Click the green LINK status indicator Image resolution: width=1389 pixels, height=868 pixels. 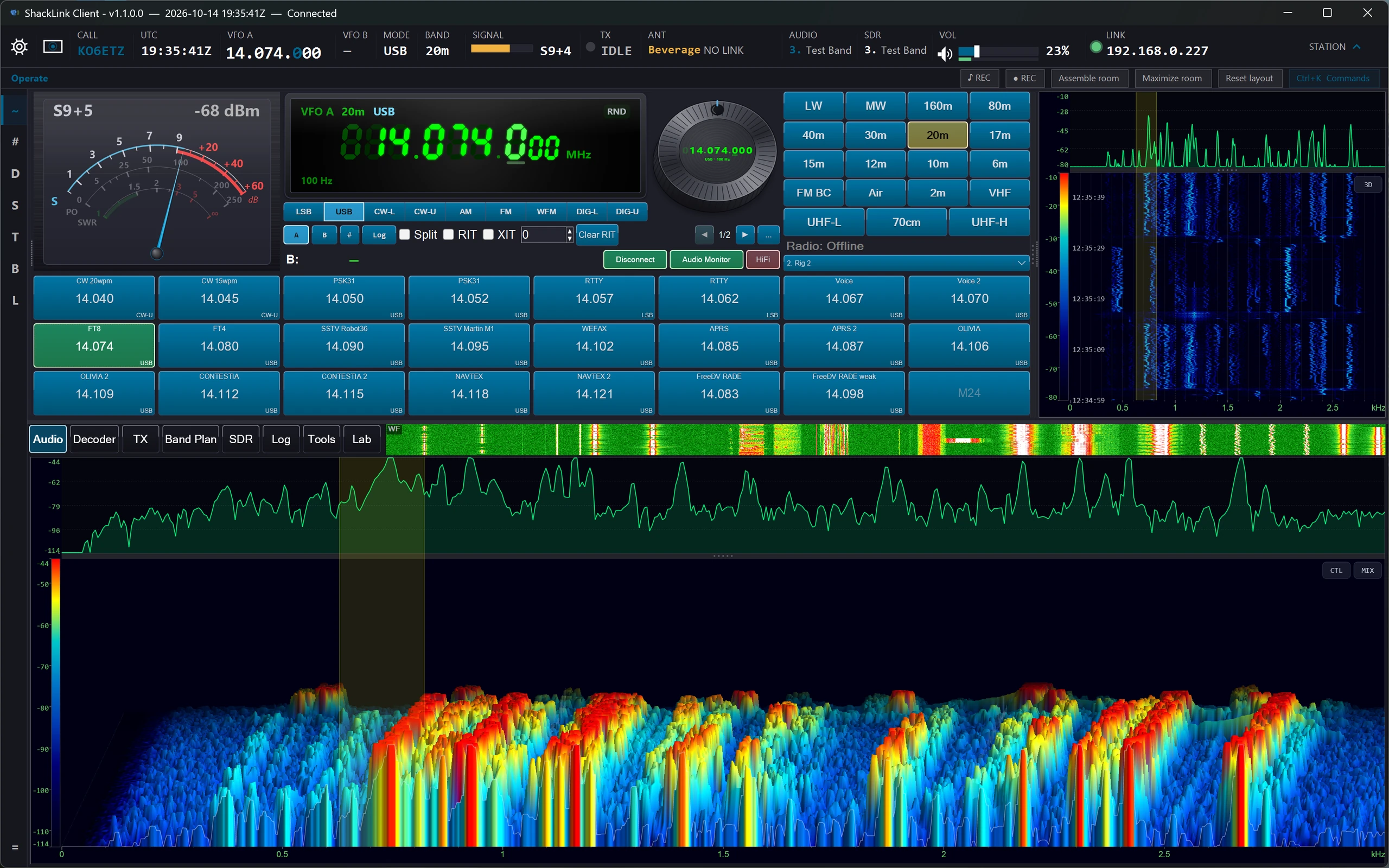[x=1095, y=47]
